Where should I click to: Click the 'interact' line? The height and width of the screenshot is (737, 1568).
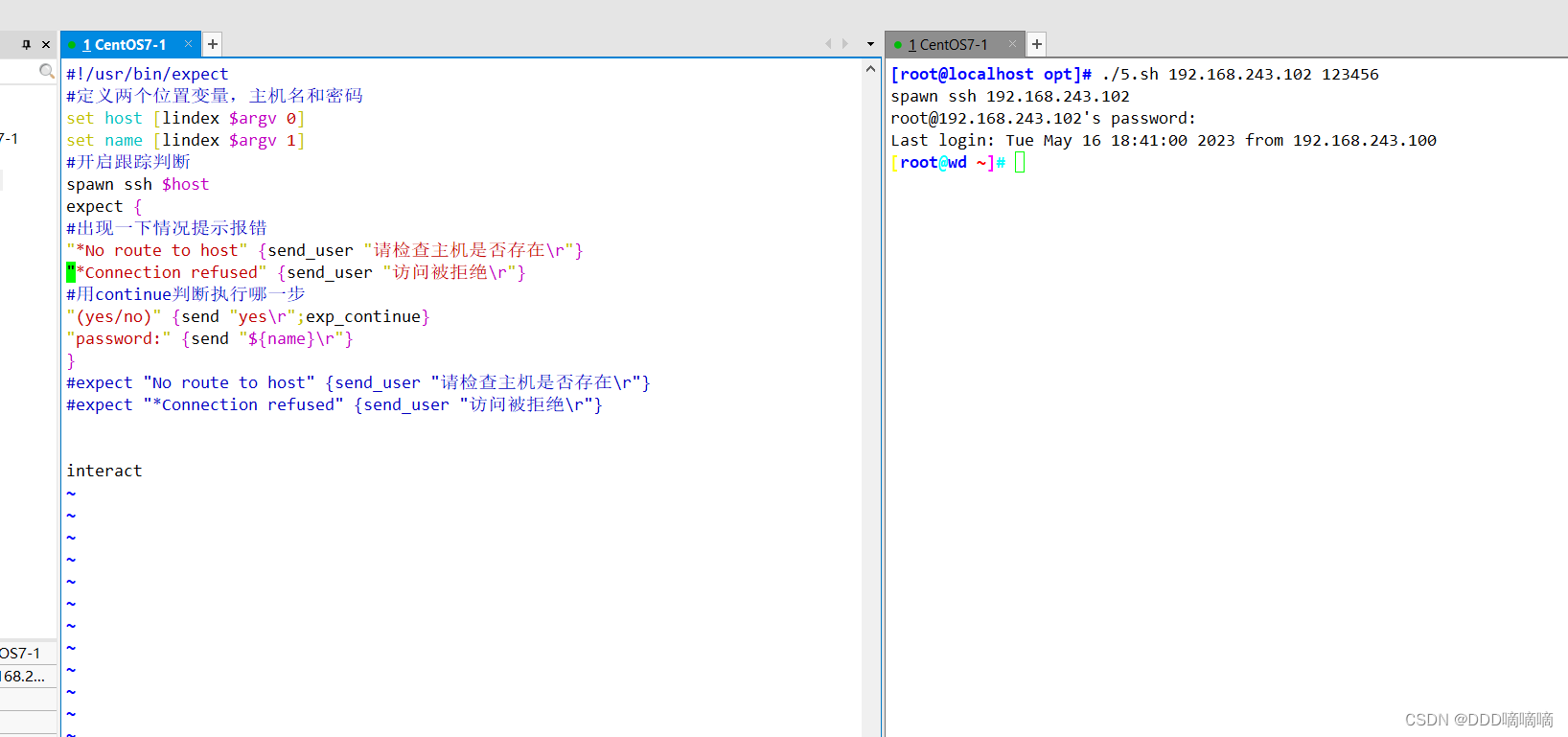click(x=104, y=471)
